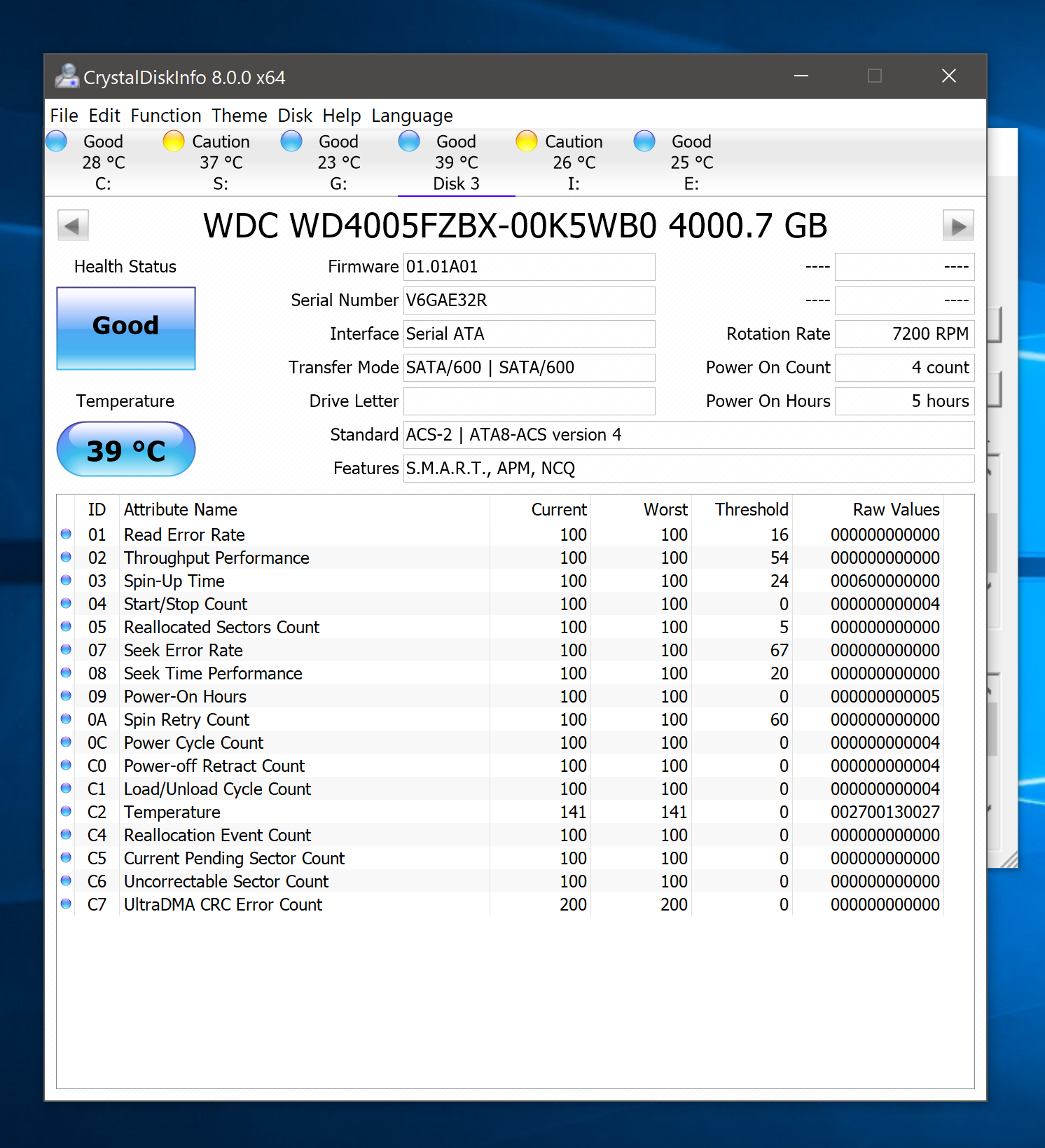Select the C: drive status orb
The height and width of the screenshot is (1148, 1045).
point(56,141)
